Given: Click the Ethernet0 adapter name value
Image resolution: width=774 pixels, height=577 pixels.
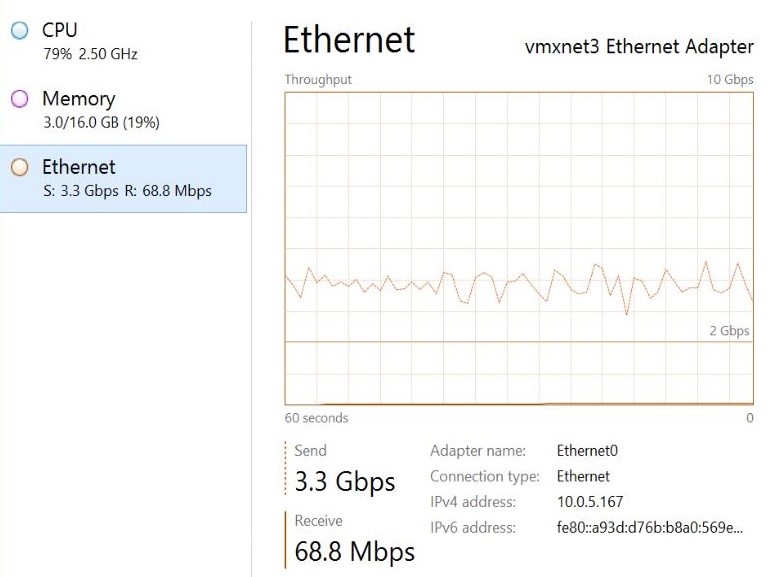Looking at the screenshot, I should coord(587,451).
